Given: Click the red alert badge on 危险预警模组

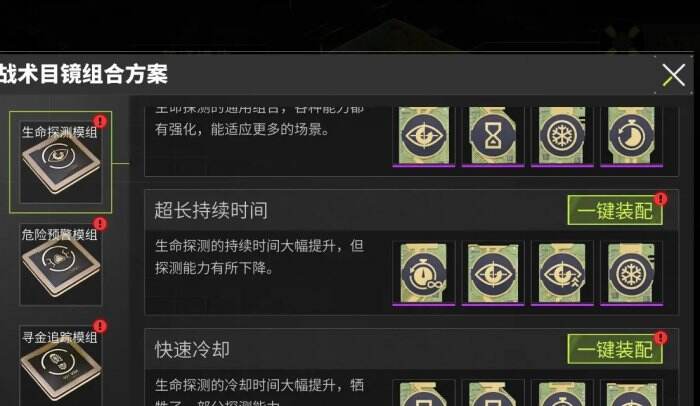Looking at the screenshot, I should pyautogui.click(x=100, y=224).
